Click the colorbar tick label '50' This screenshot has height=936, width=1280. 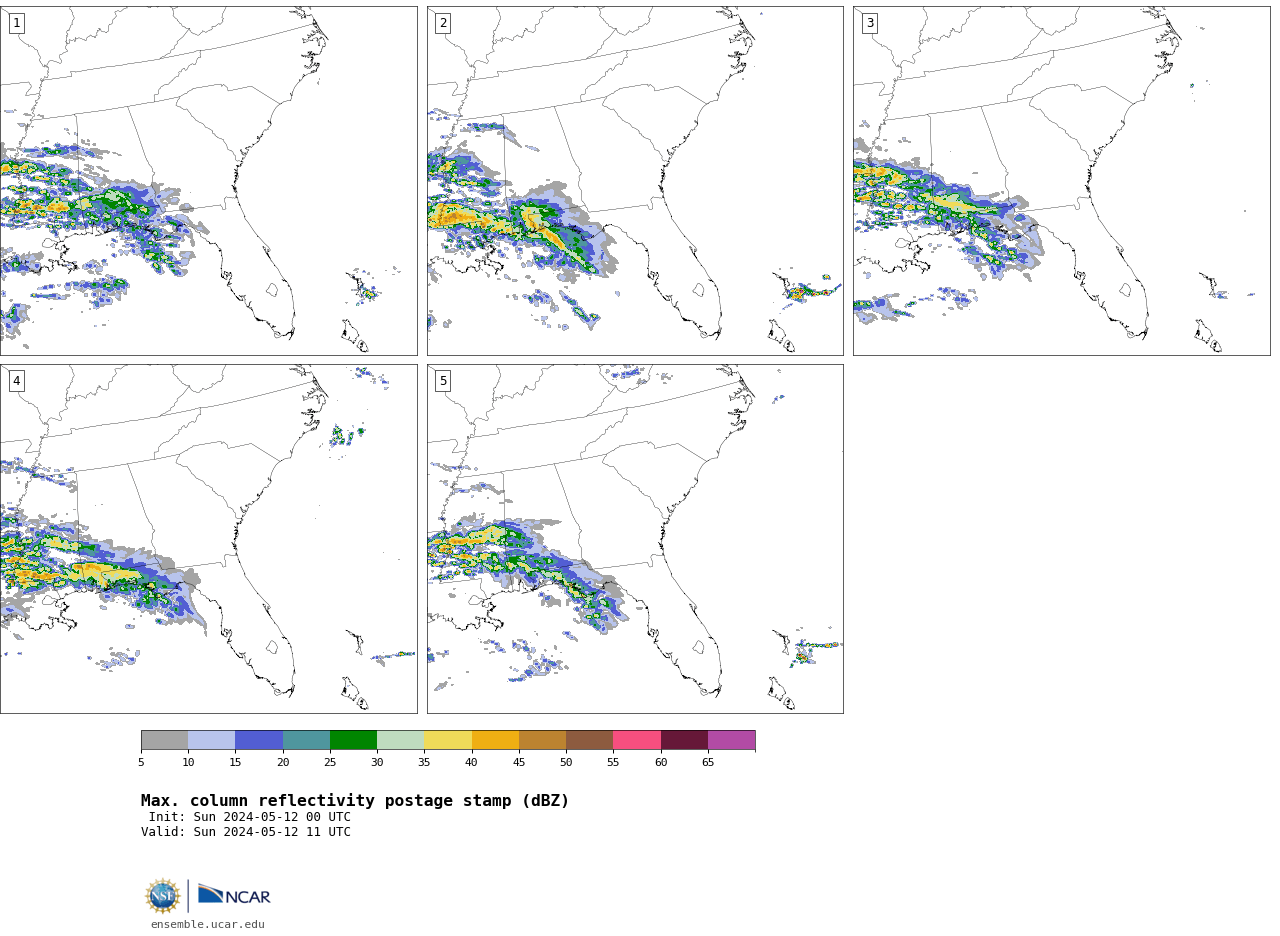pos(566,763)
